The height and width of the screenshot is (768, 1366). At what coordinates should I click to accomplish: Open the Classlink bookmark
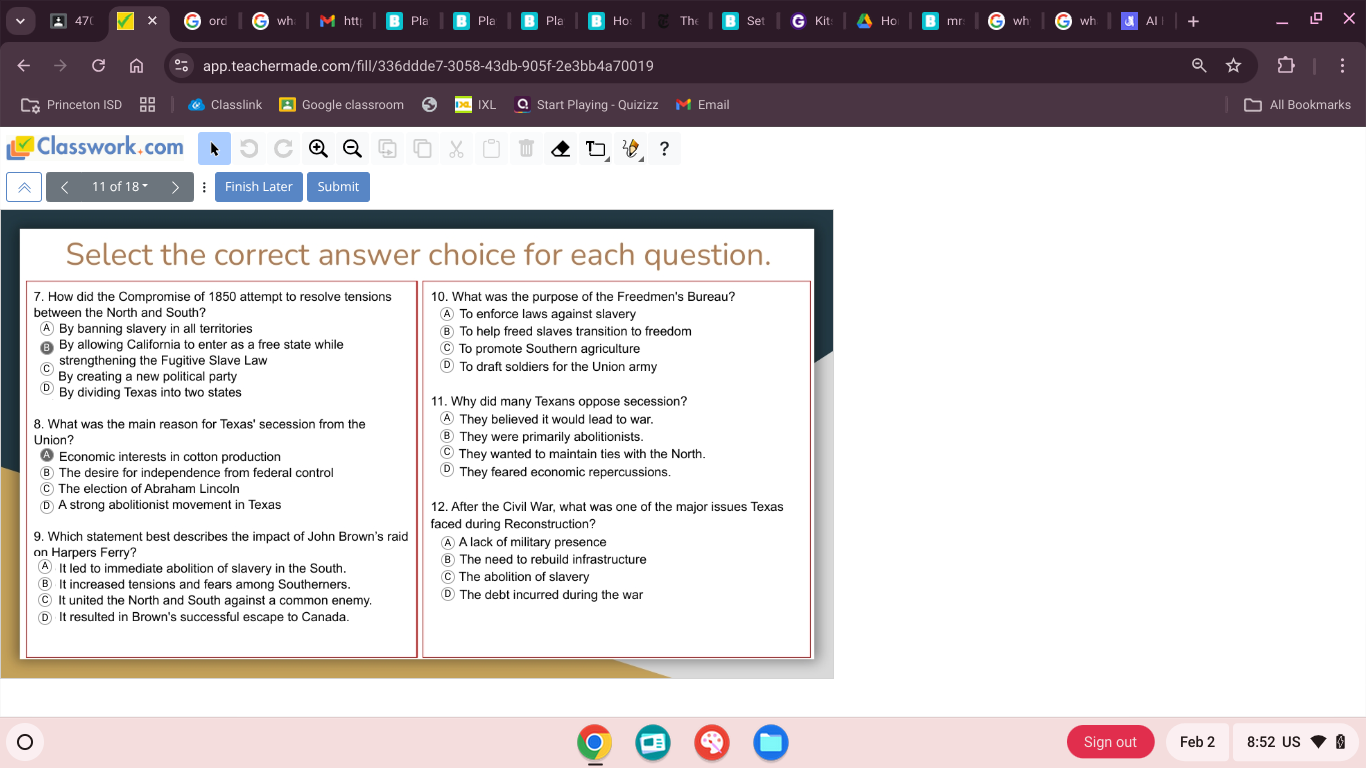(224, 104)
